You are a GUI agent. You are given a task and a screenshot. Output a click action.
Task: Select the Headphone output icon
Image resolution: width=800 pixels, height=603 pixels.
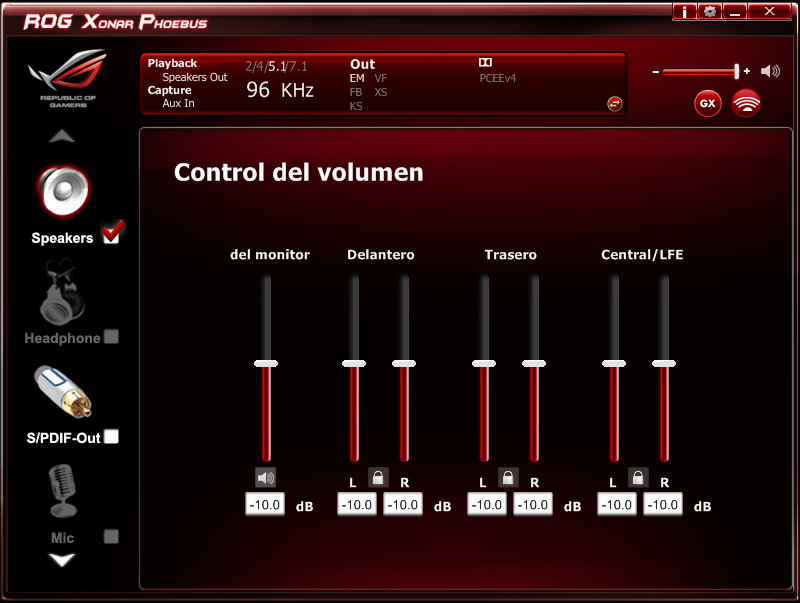(62, 293)
